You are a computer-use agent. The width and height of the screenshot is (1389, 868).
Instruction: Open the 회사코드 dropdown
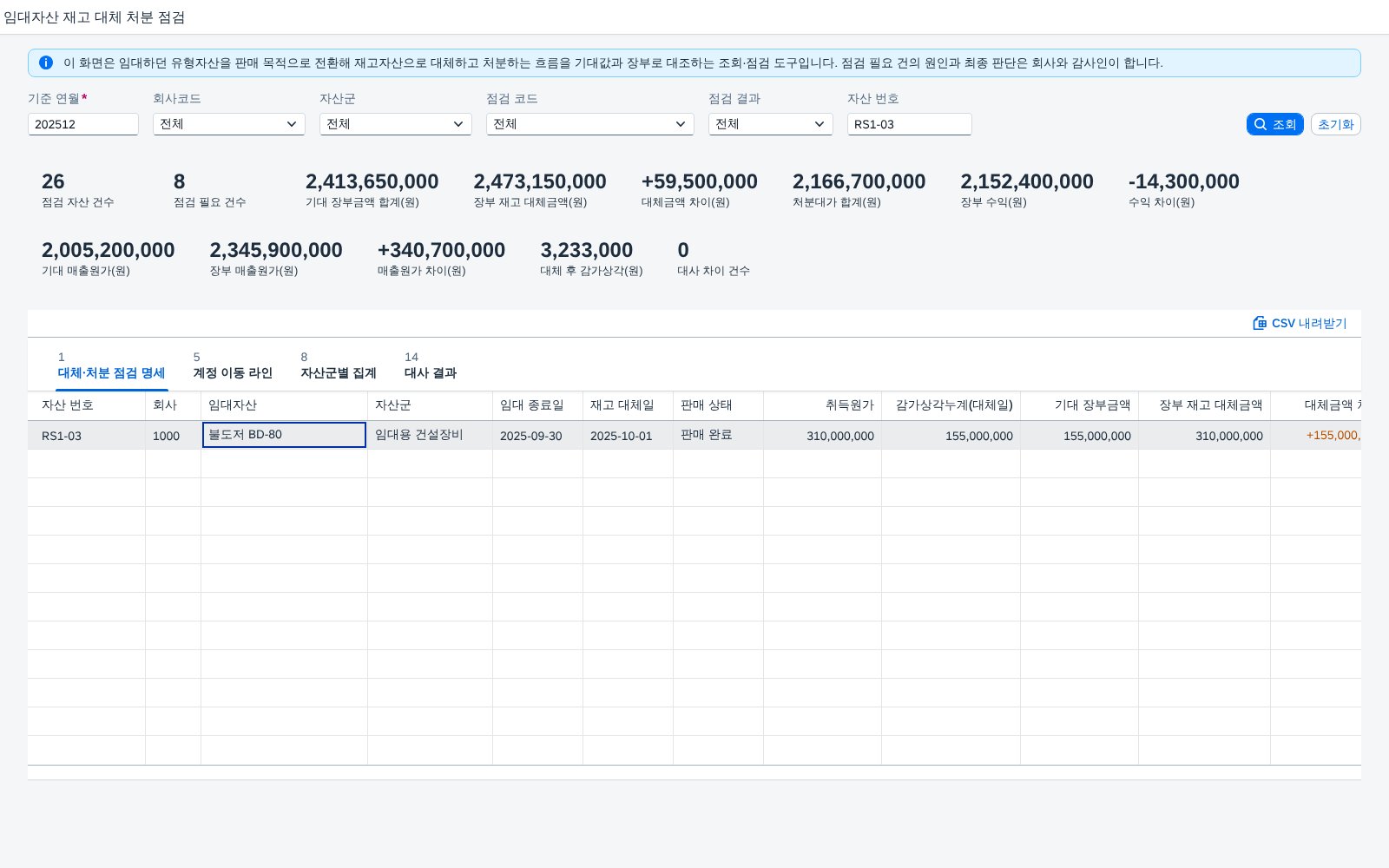tap(229, 124)
